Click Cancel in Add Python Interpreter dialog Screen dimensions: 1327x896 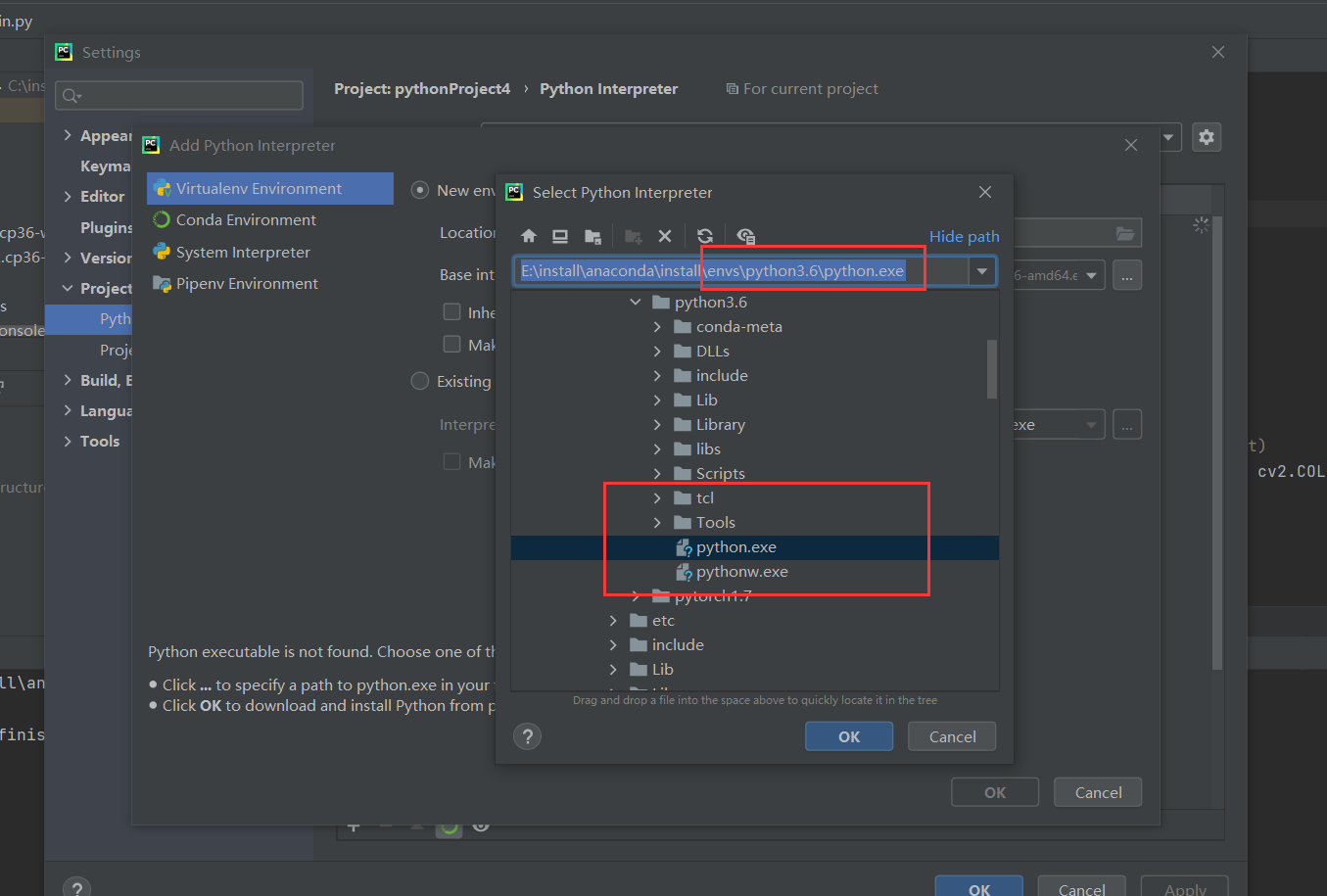coord(1098,792)
